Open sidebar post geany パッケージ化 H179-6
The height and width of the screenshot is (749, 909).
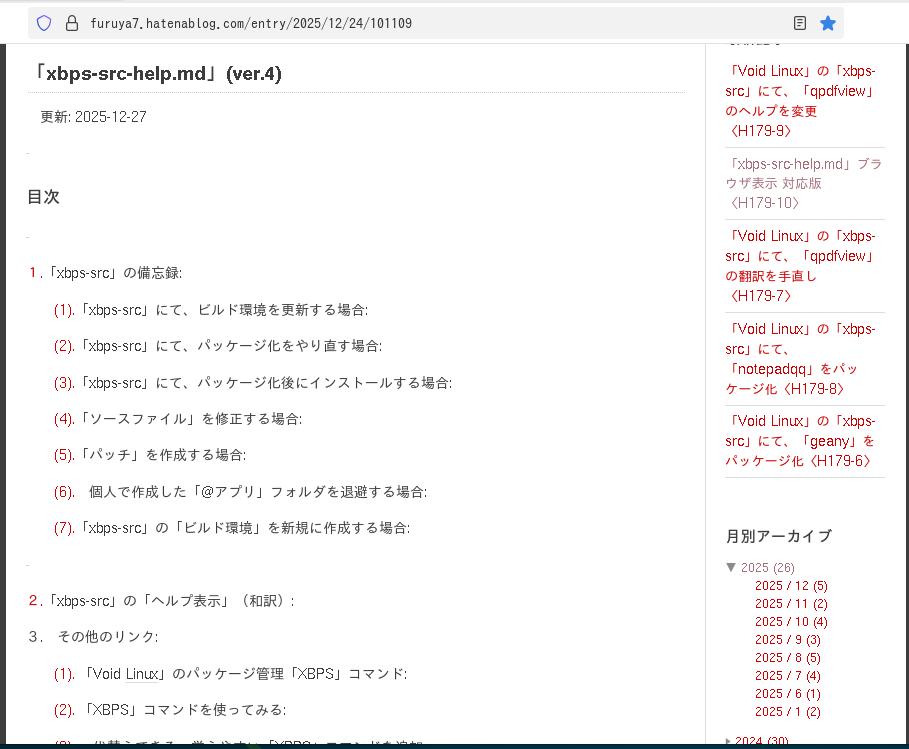pos(801,441)
